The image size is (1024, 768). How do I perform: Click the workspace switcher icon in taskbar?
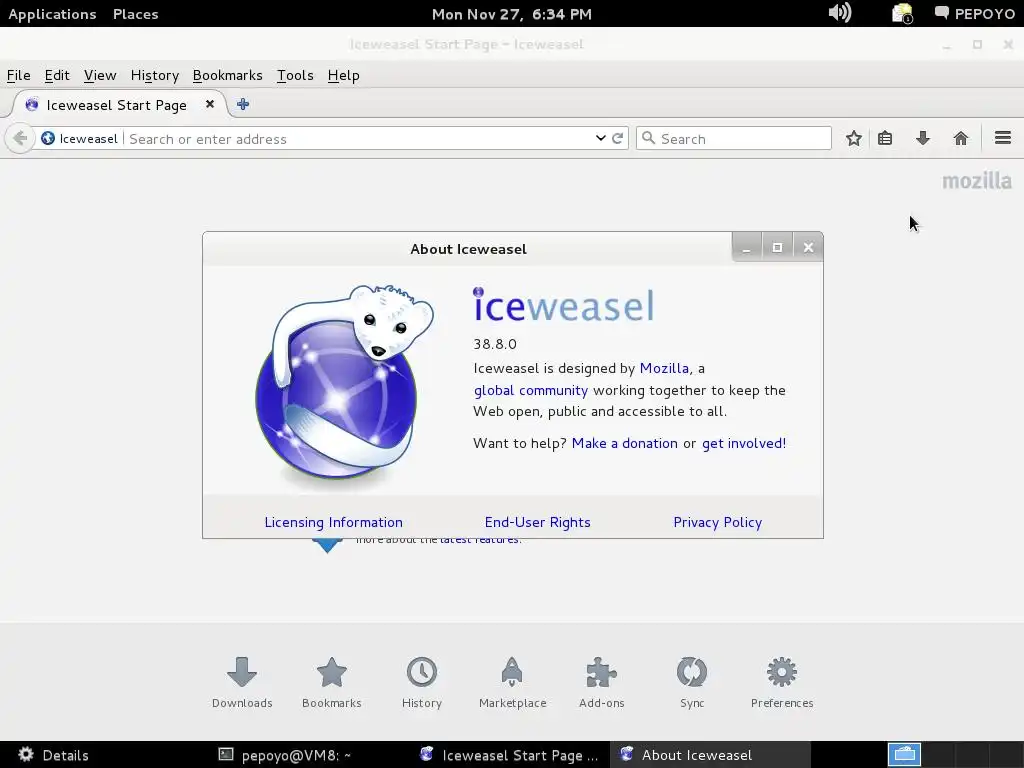click(904, 755)
